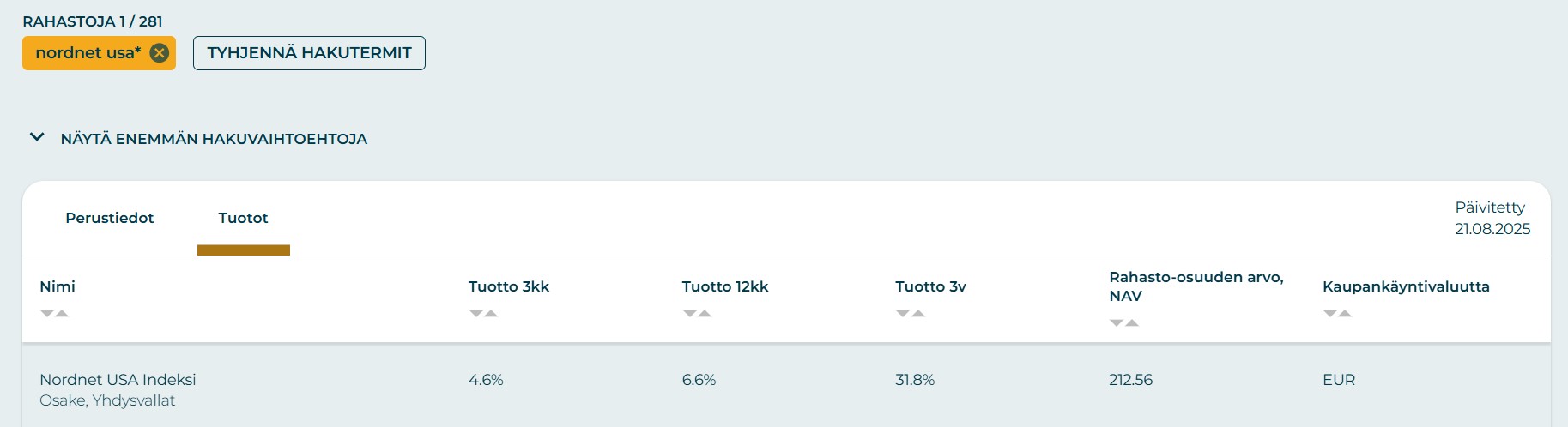Open the Nordnet USA Indeksi fund
Screen dimensions: 1568x427
click(x=118, y=380)
